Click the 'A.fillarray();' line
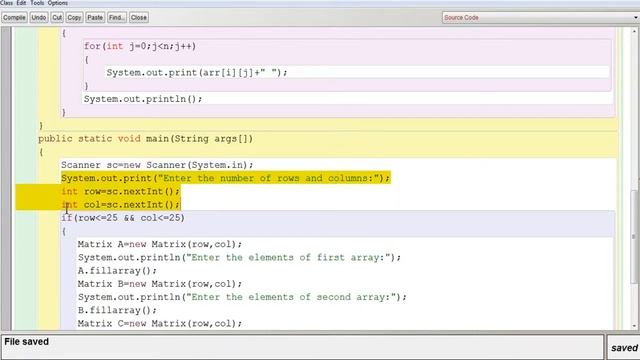The height and width of the screenshot is (360, 640). pyautogui.click(x=117, y=271)
